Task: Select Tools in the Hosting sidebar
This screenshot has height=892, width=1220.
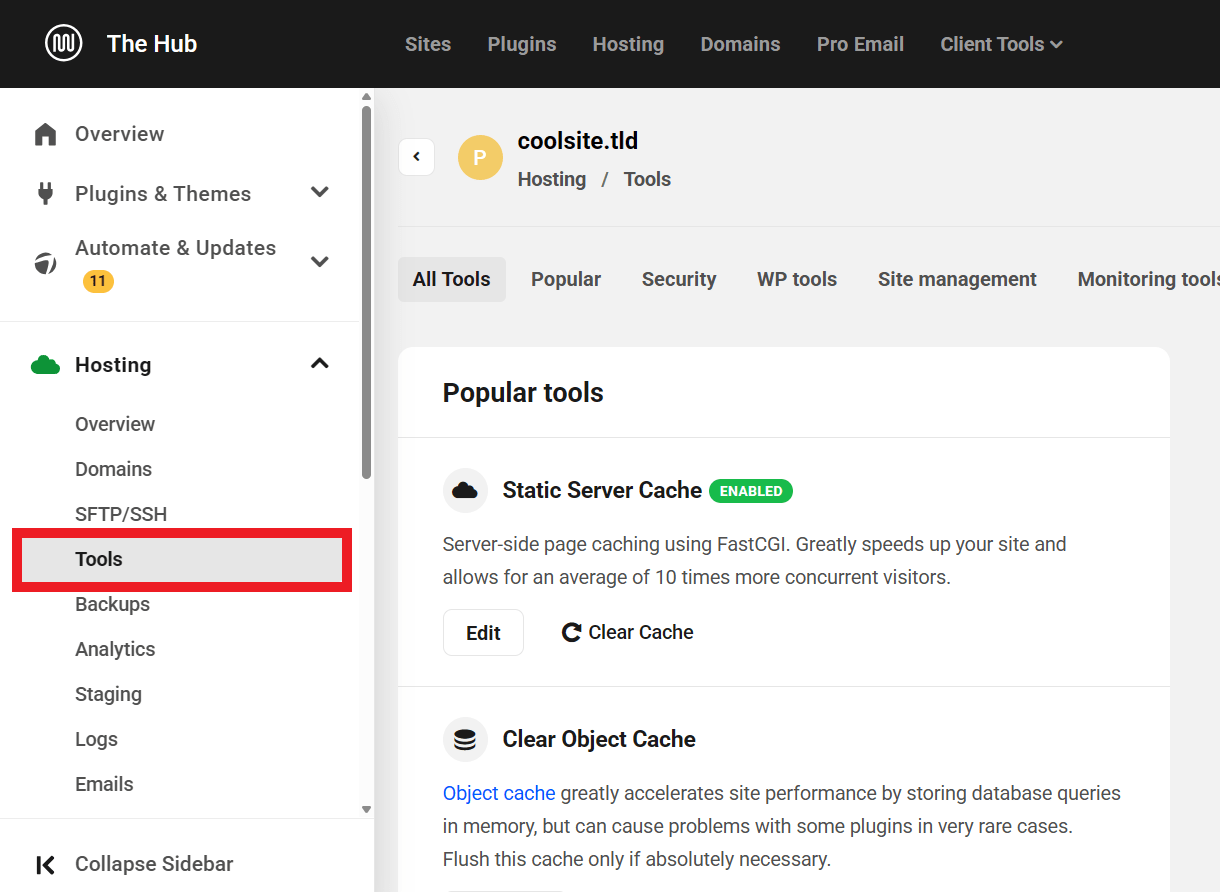Action: (x=182, y=559)
